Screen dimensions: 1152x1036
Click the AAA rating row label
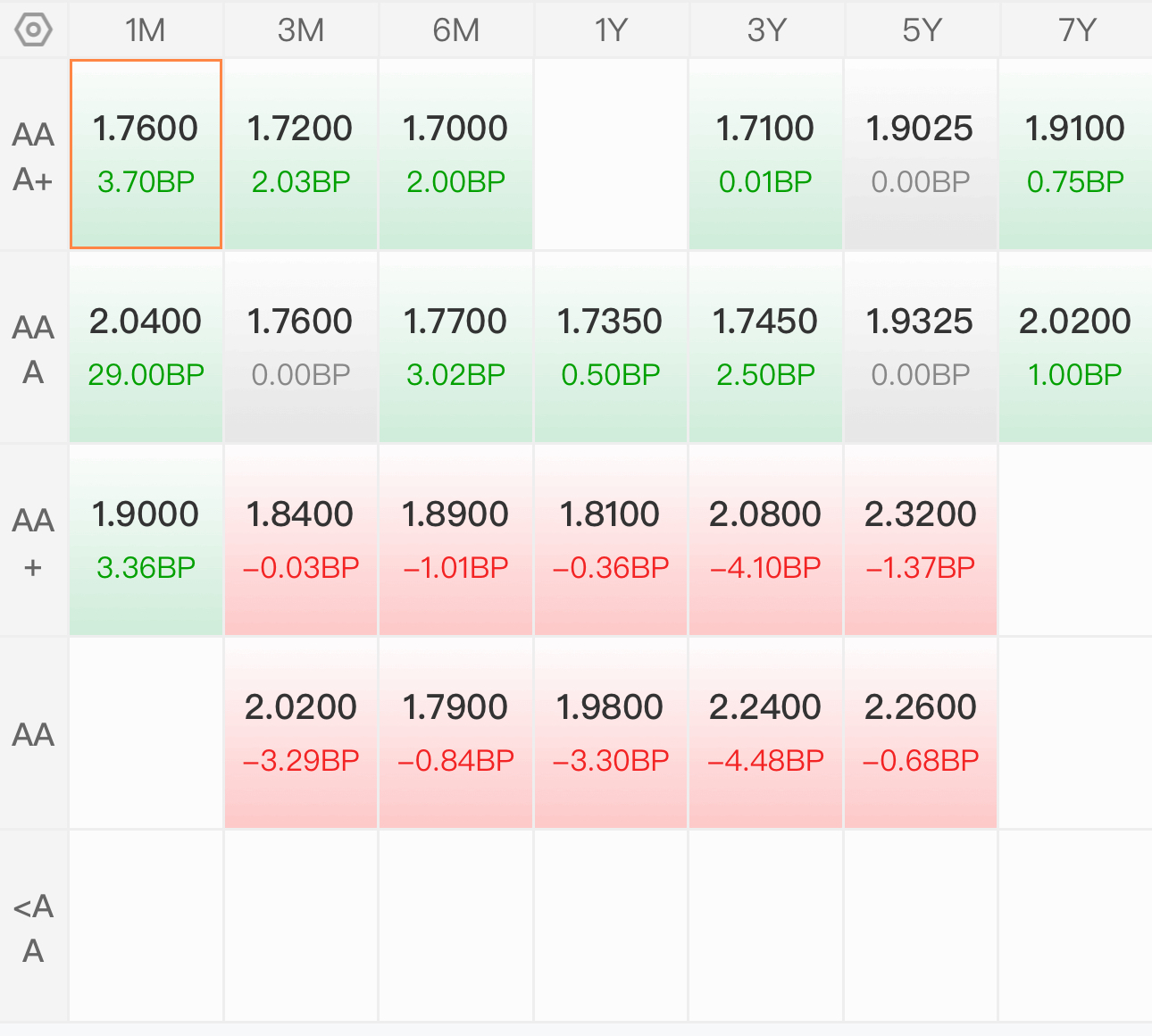coord(34,348)
